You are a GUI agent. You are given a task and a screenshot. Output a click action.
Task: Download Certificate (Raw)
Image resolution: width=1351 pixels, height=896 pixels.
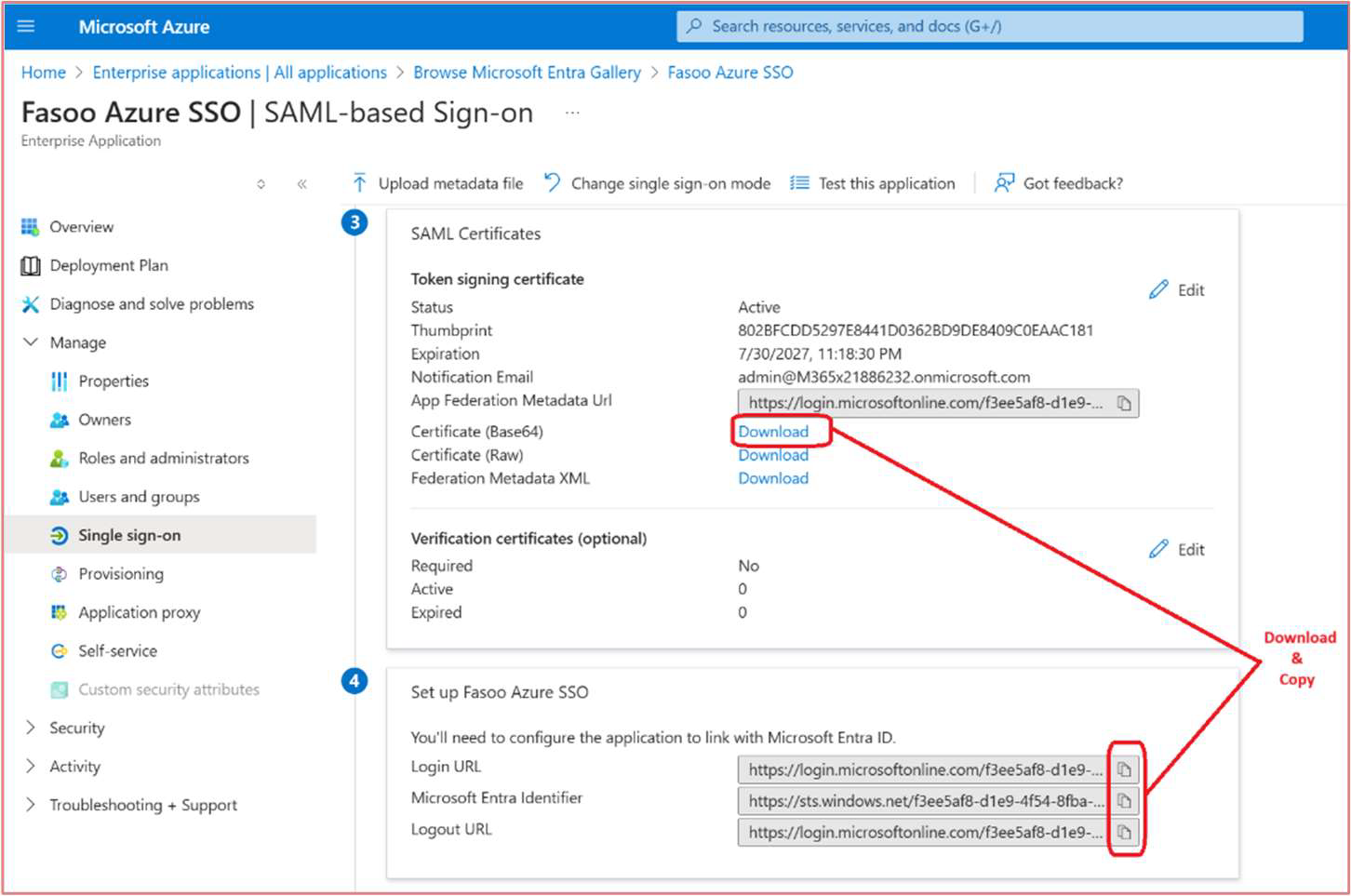[773, 455]
